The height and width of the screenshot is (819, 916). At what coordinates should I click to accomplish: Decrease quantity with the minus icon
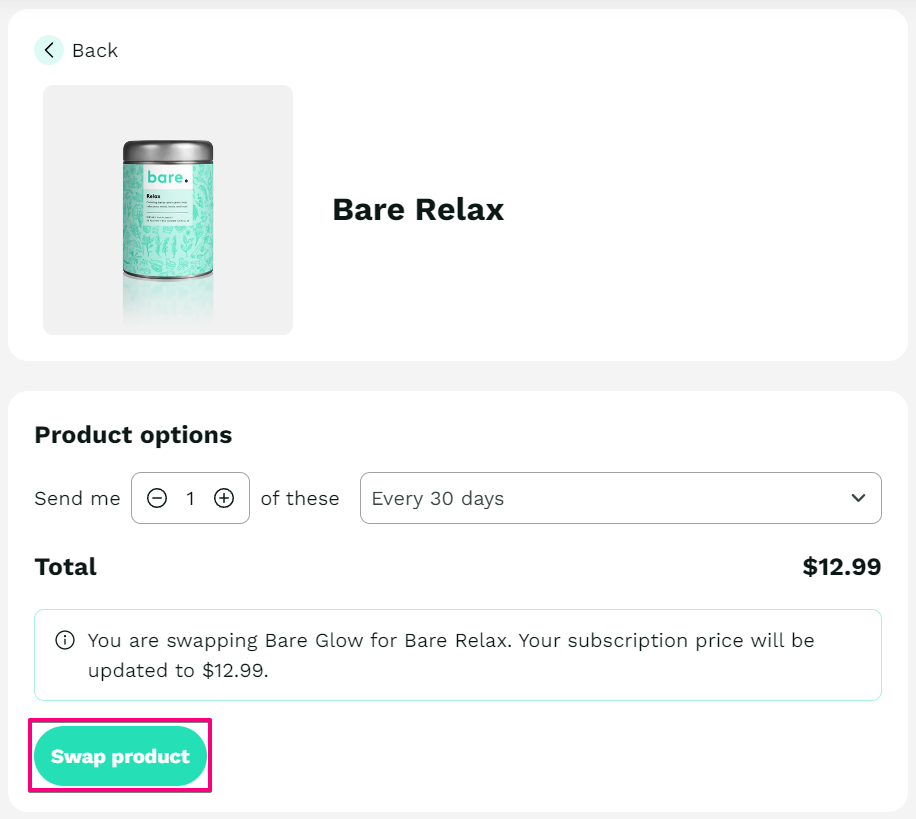coord(157,498)
